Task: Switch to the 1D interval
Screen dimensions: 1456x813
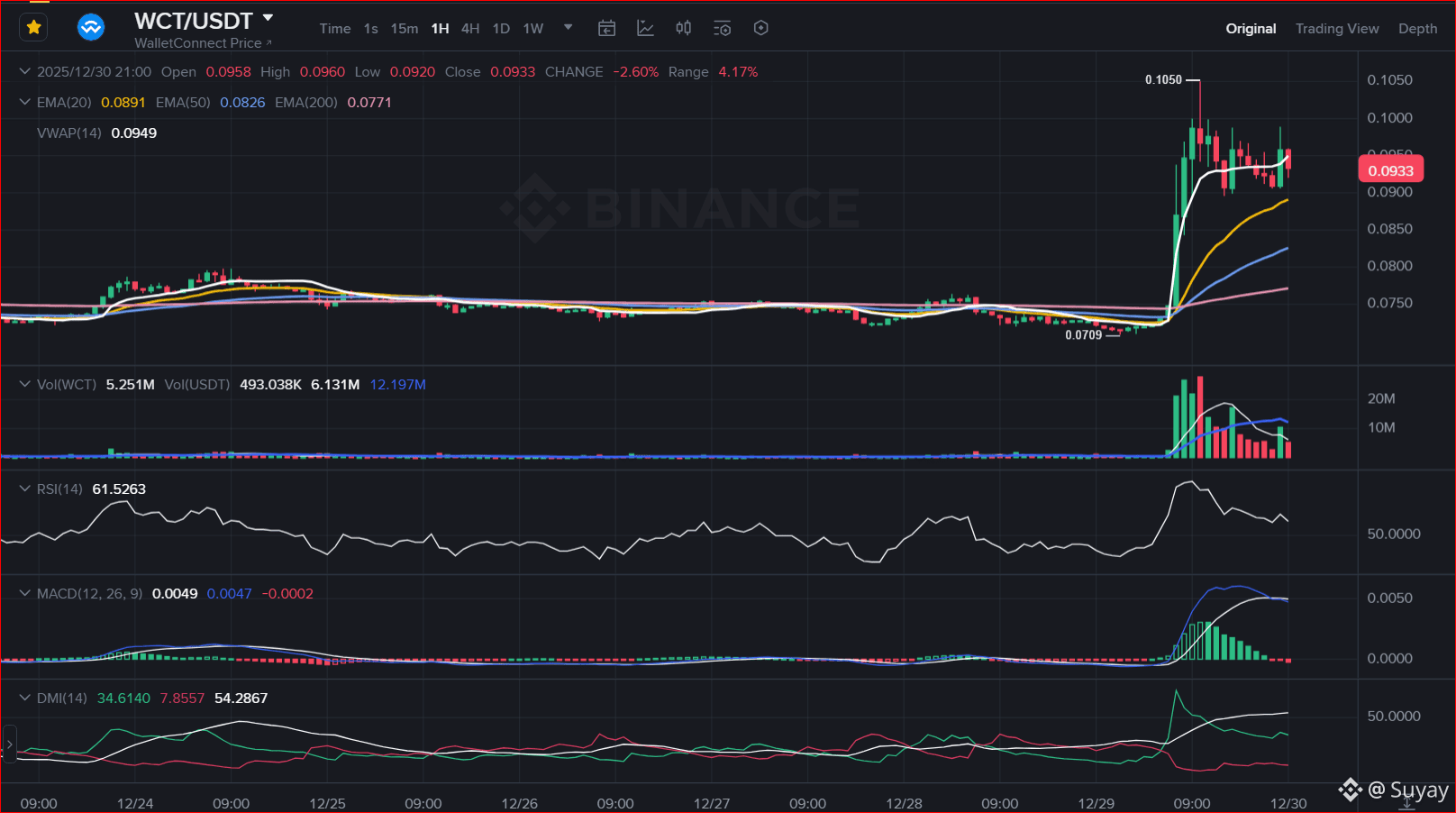Action: (x=501, y=29)
